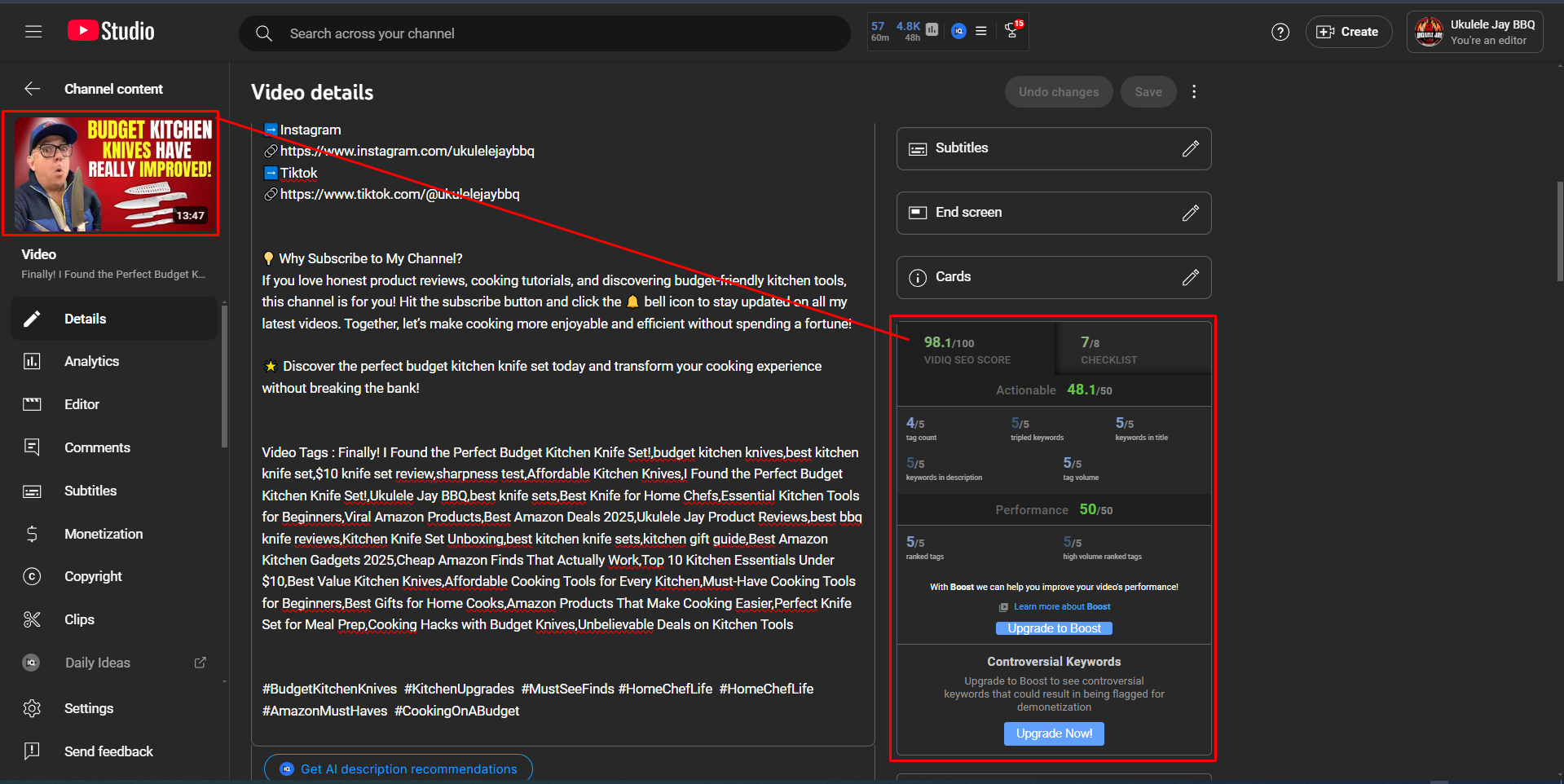
Task: Click the Clips scissors icon
Action: coord(32,619)
